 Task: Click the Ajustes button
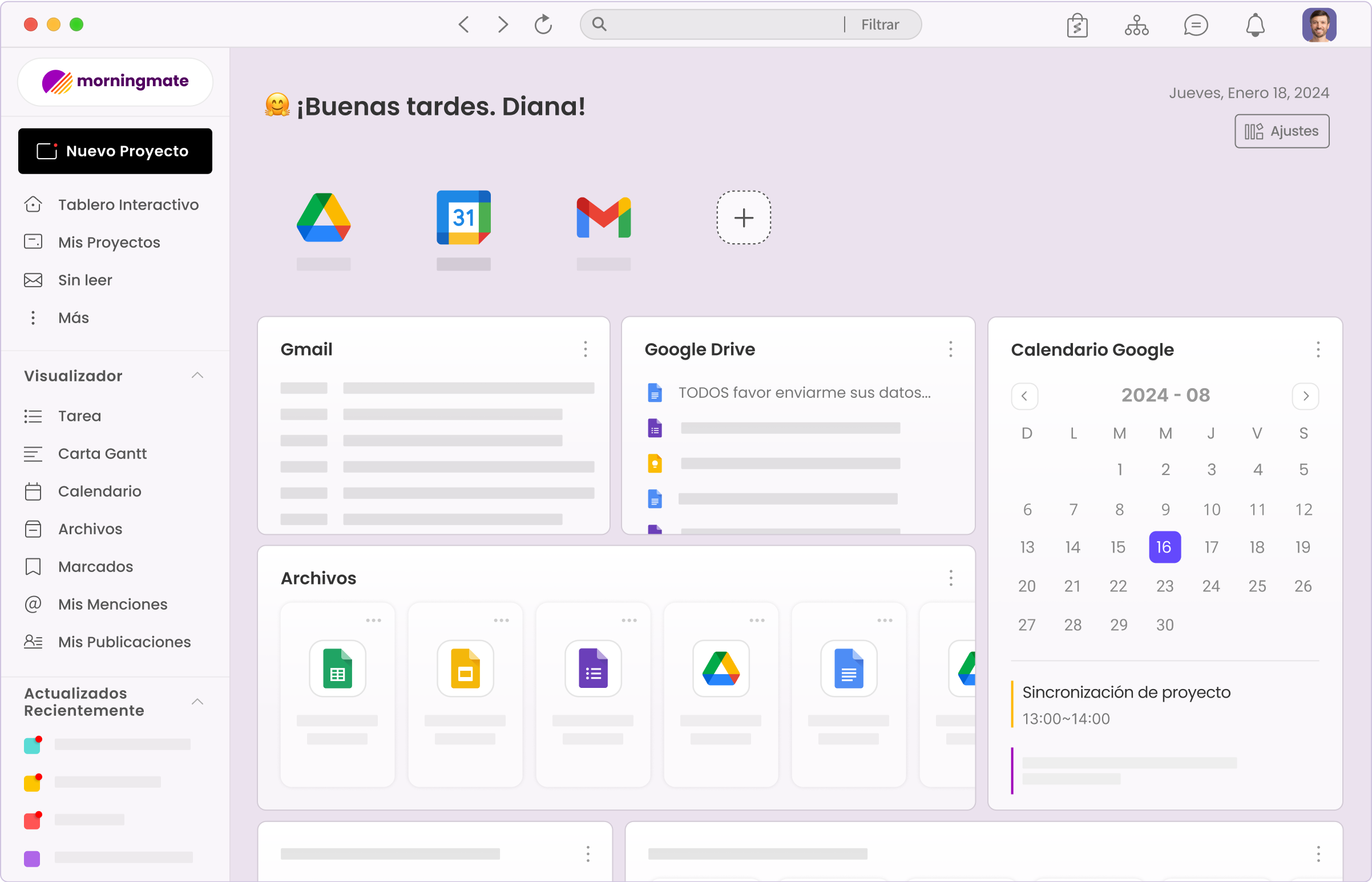(x=1281, y=131)
